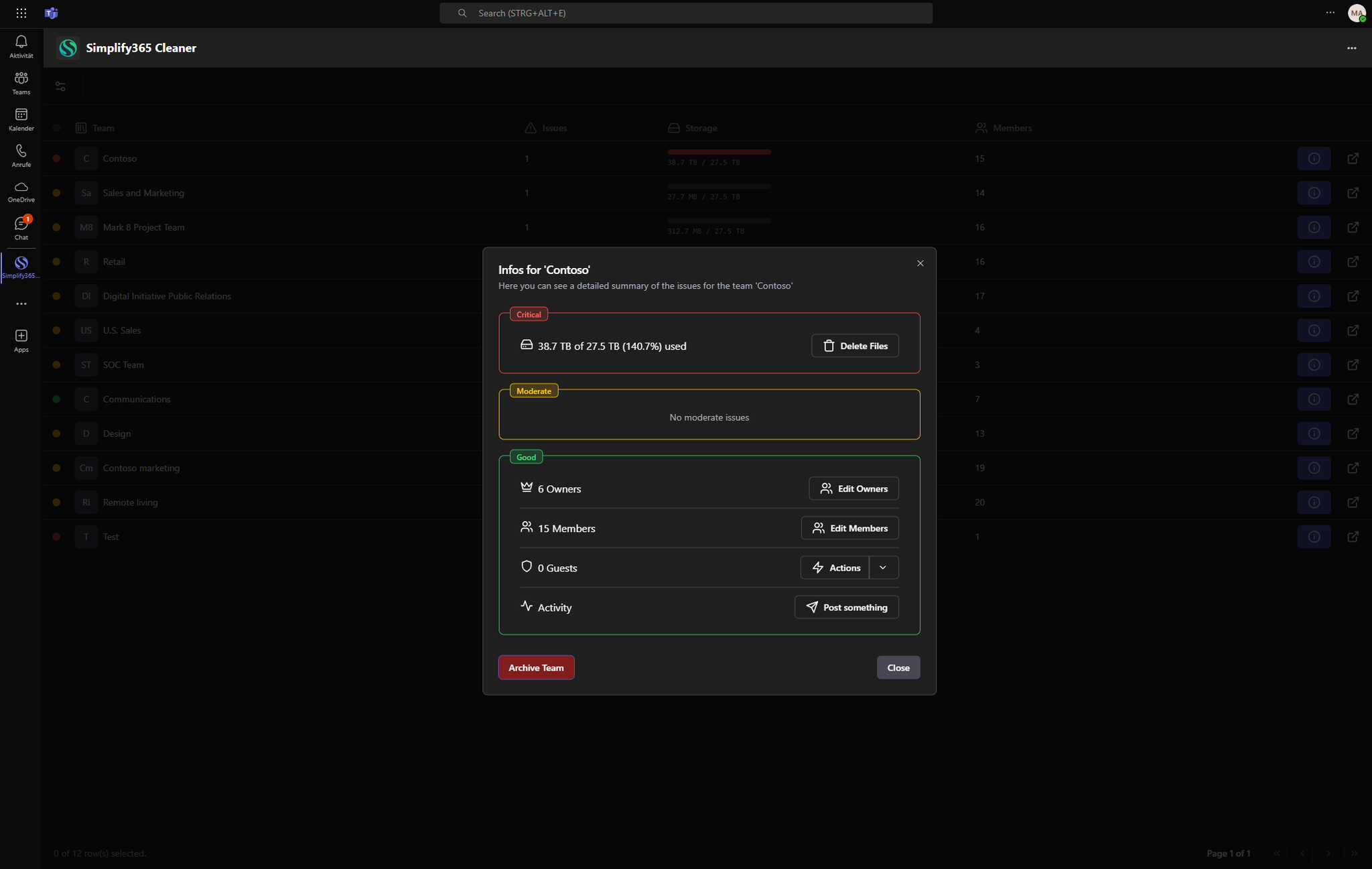Go to last page double arrow
This screenshot has height=869, width=1372.
(1354, 853)
